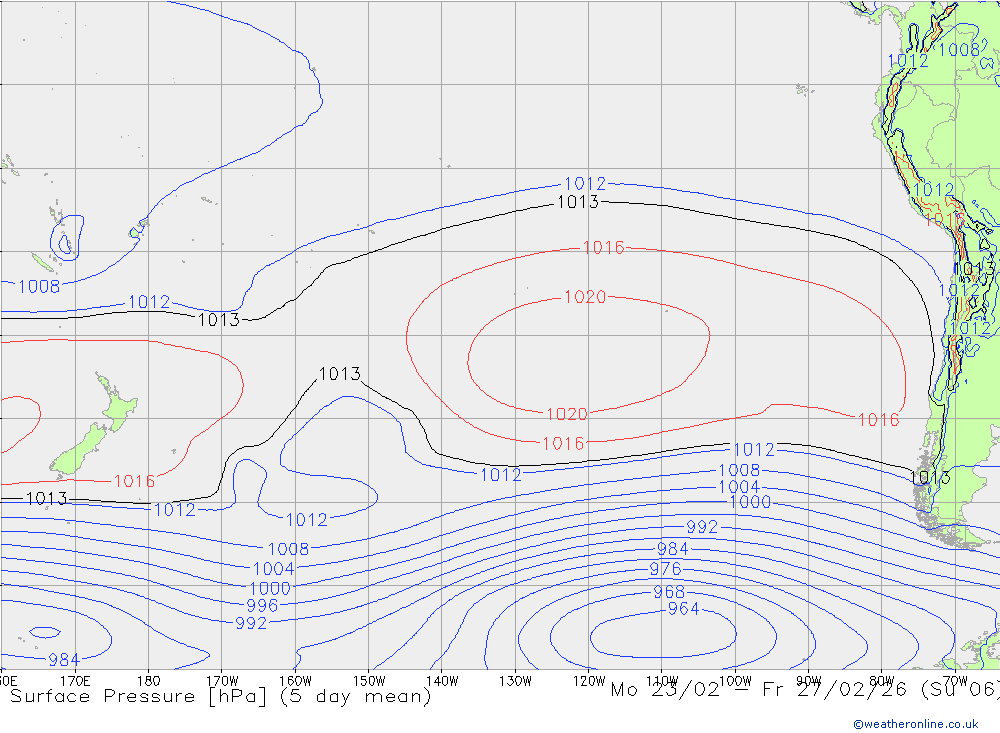1000x733 pixels.
Task: Click the "1016" label below the lower 1020
Action: 563,443
